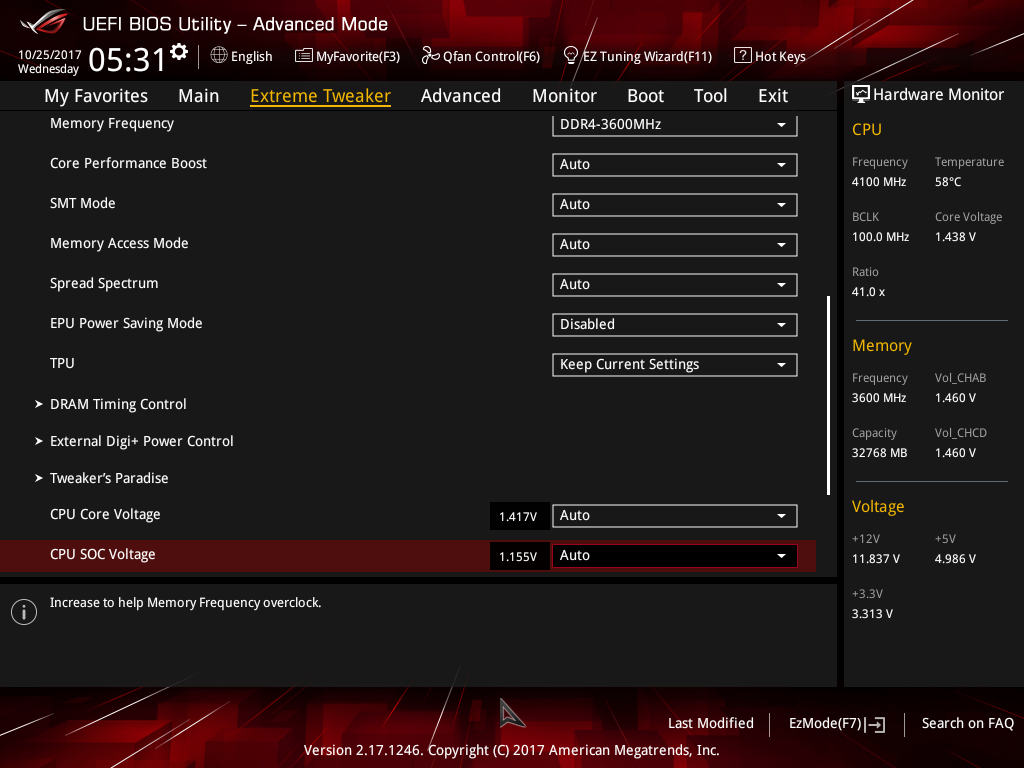The height and width of the screenshot is (768, 1024).
Task: Go to the Advanced tab
Action: pos(461,96)
